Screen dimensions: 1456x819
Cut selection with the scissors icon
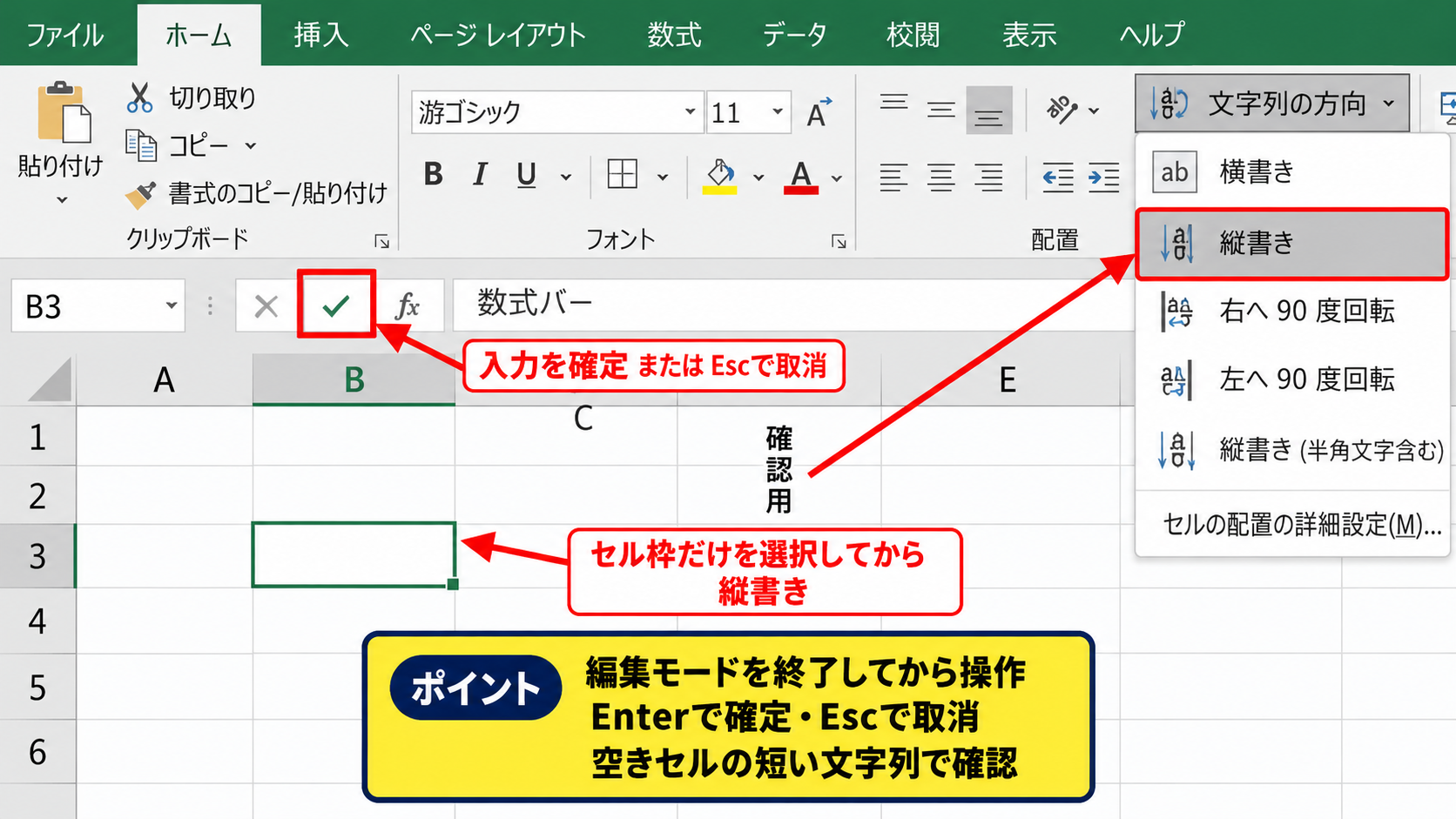point(139,97)
